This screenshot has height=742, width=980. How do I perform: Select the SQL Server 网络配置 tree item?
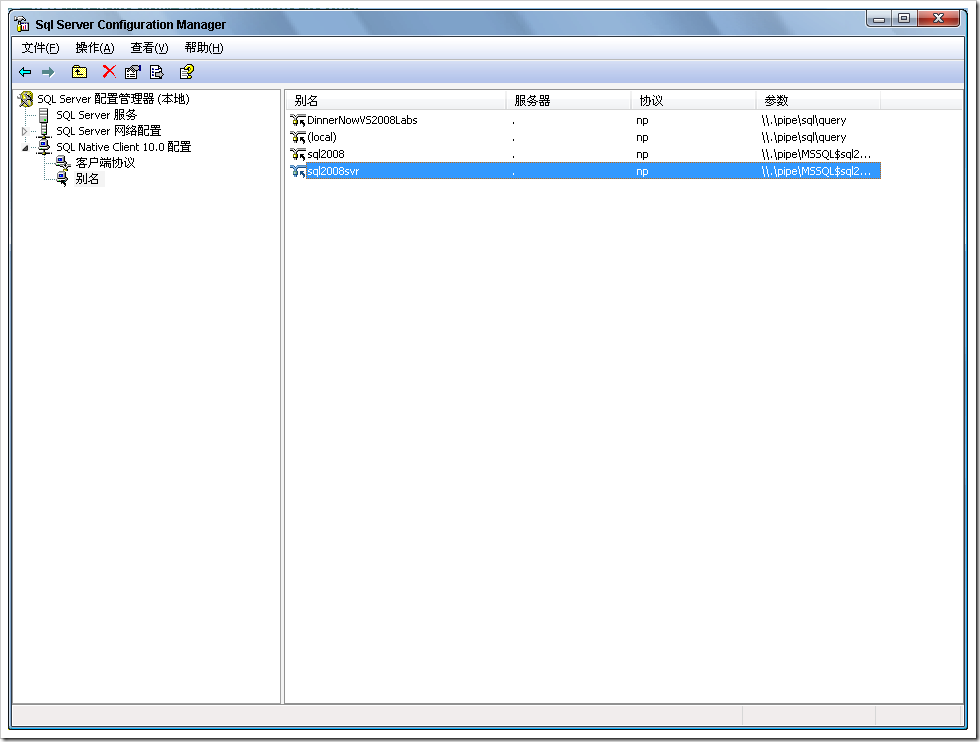coord(109,131)
